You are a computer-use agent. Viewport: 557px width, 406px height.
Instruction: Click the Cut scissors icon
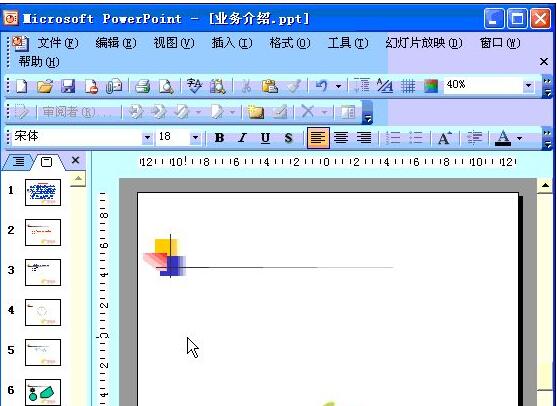coord(246,86)
